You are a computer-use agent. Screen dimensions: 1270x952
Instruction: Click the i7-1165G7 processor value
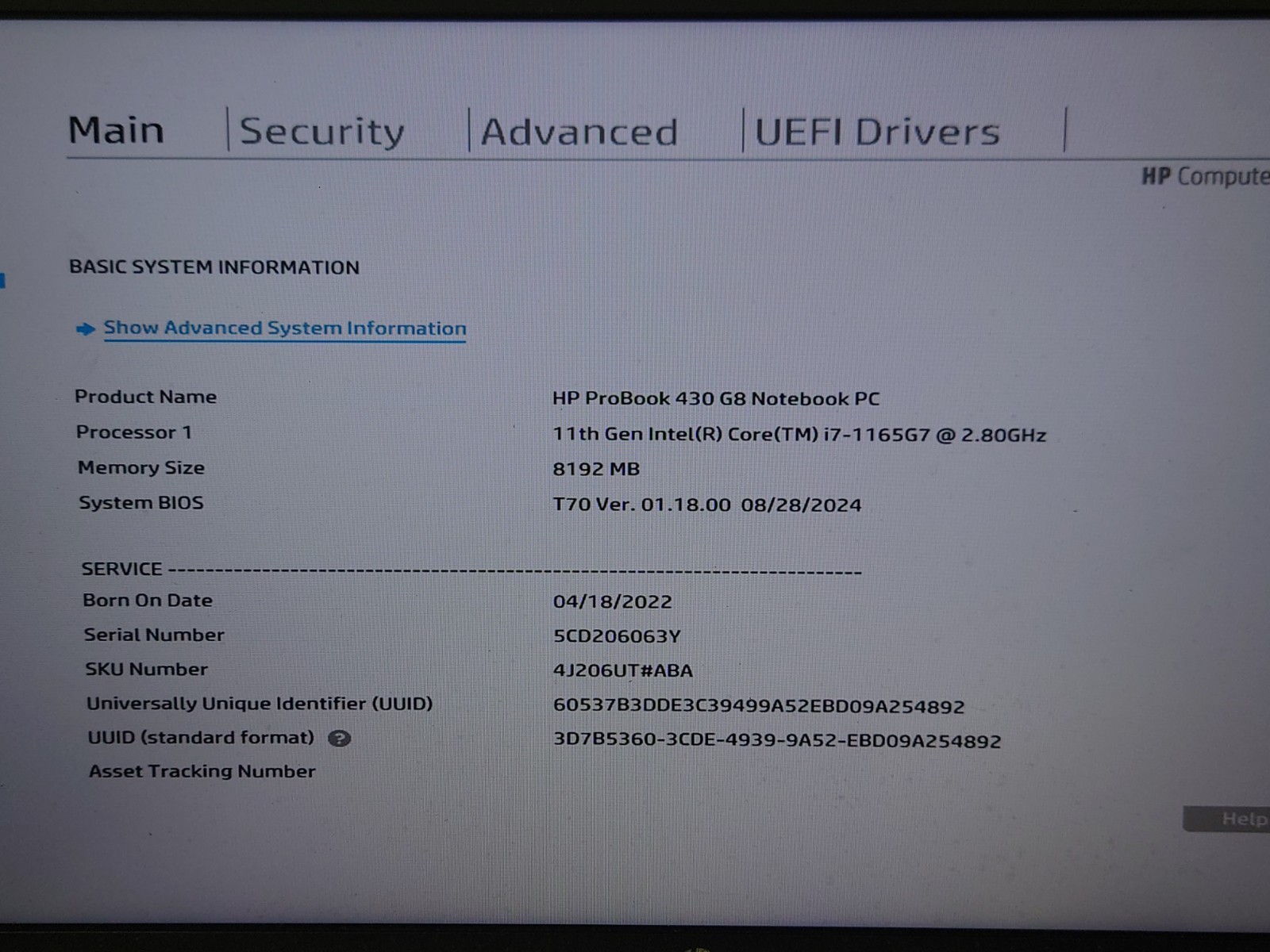(799, 435)
